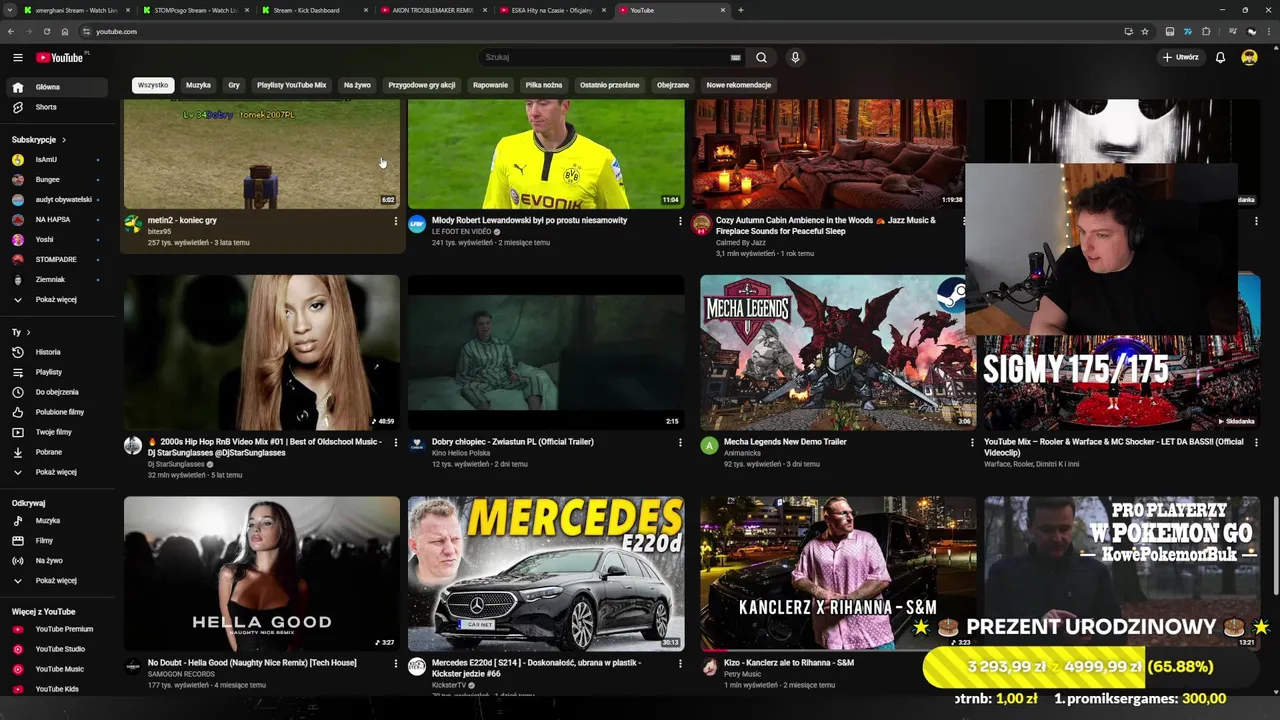Open options menu for Dobry chłopiec trailer
This screenshot has width=1280, height=720.
680,442
